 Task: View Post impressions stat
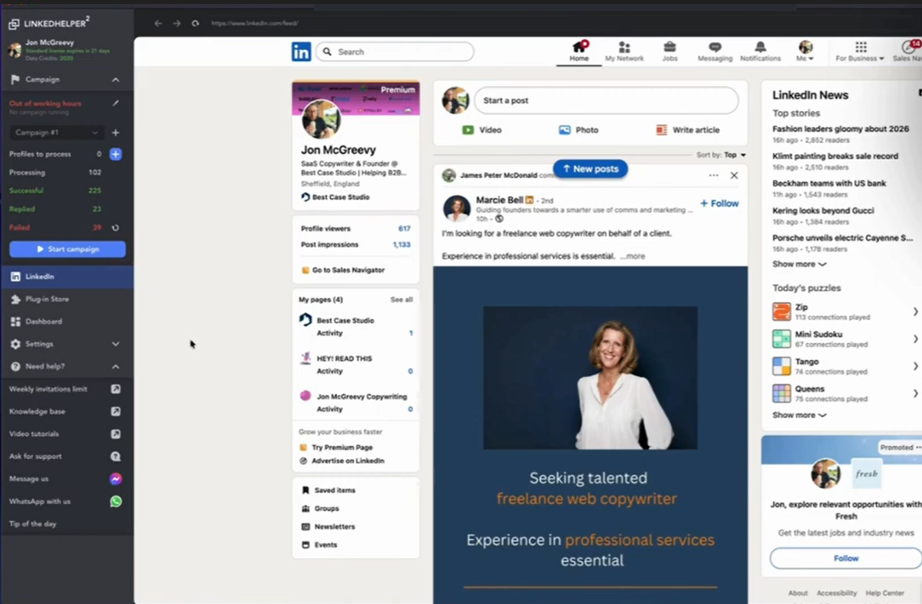[356, 245]
